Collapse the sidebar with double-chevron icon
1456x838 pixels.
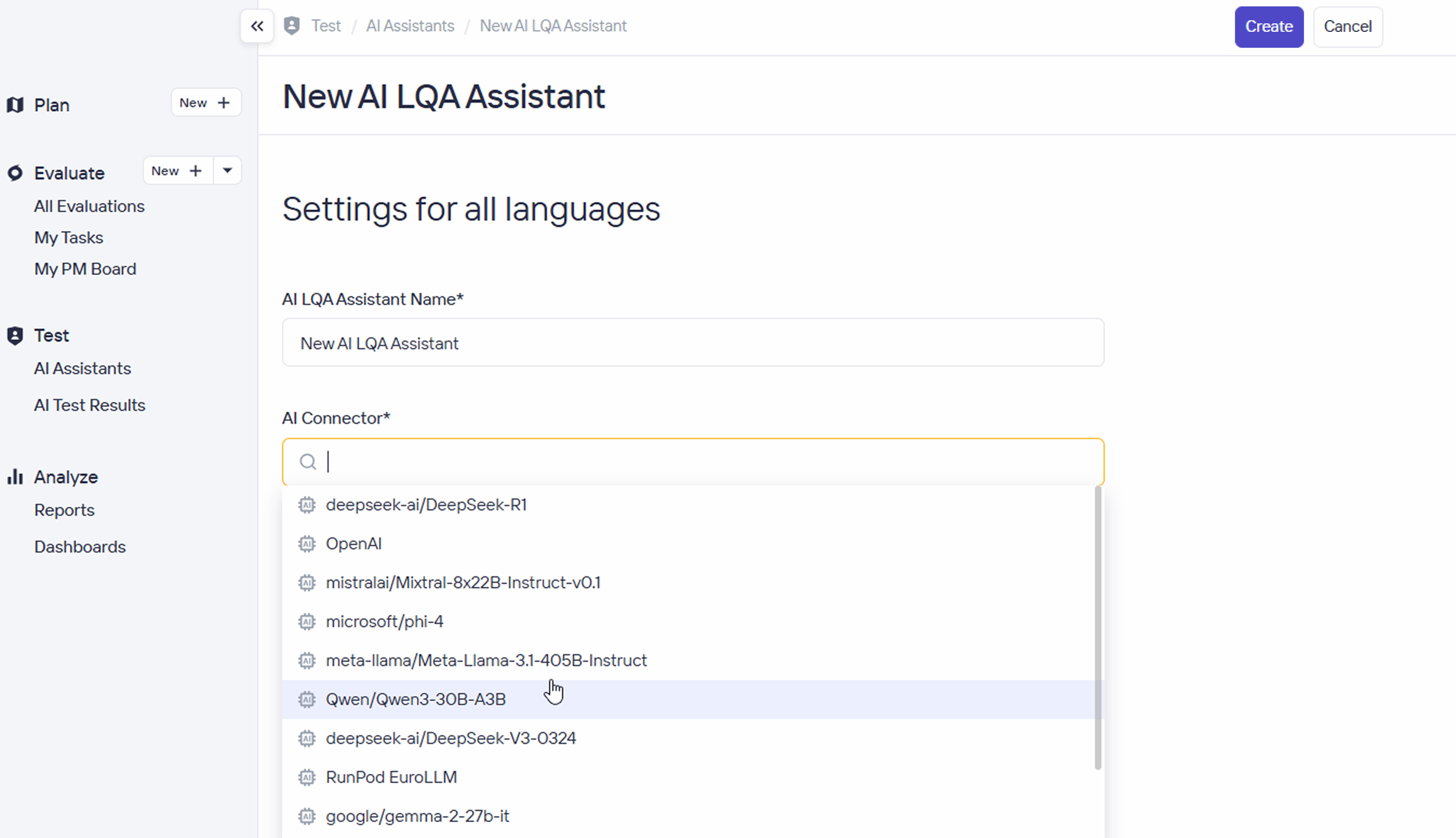(257, 26)
